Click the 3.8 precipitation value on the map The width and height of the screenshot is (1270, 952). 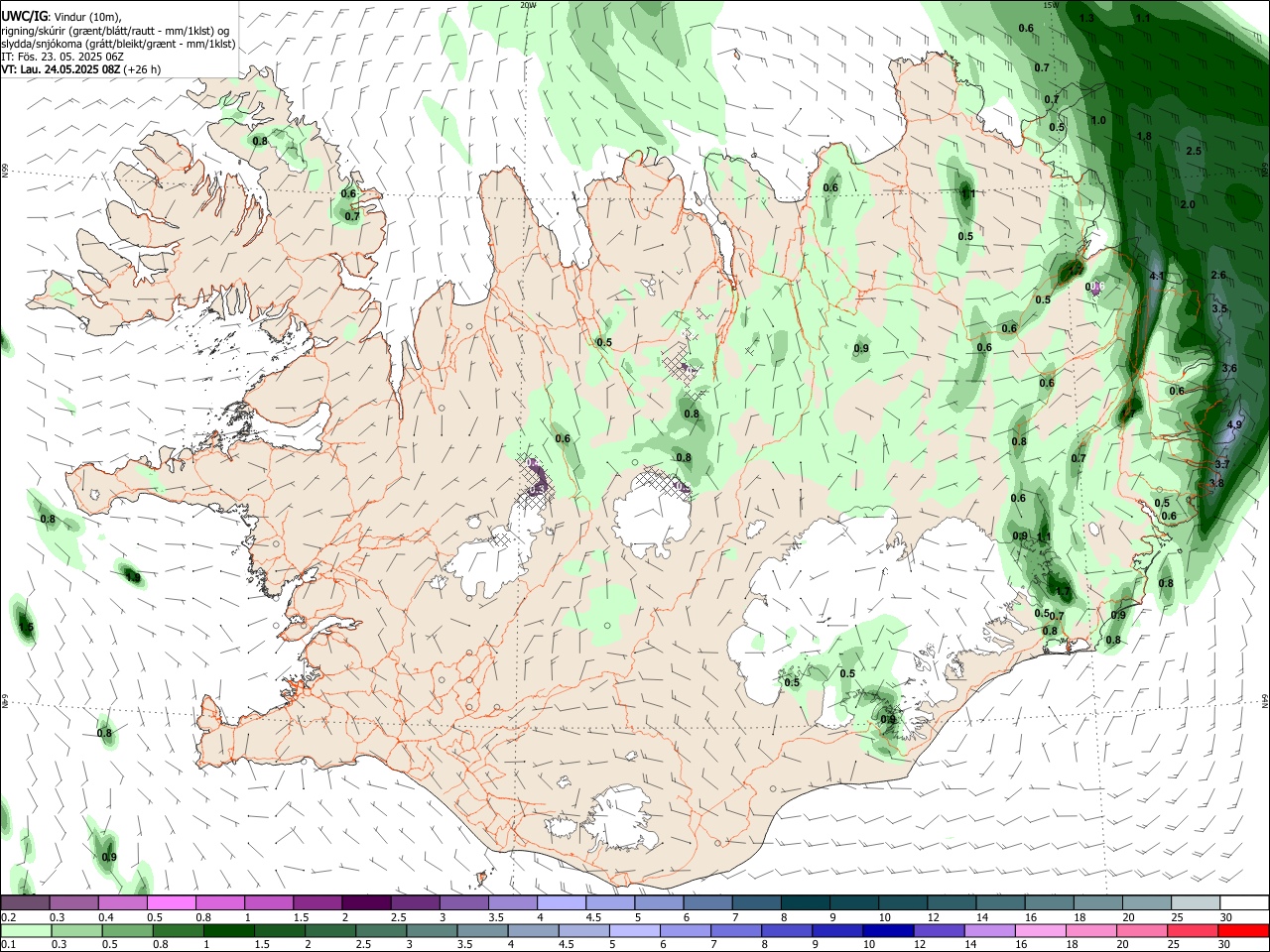click(1217, 483)
